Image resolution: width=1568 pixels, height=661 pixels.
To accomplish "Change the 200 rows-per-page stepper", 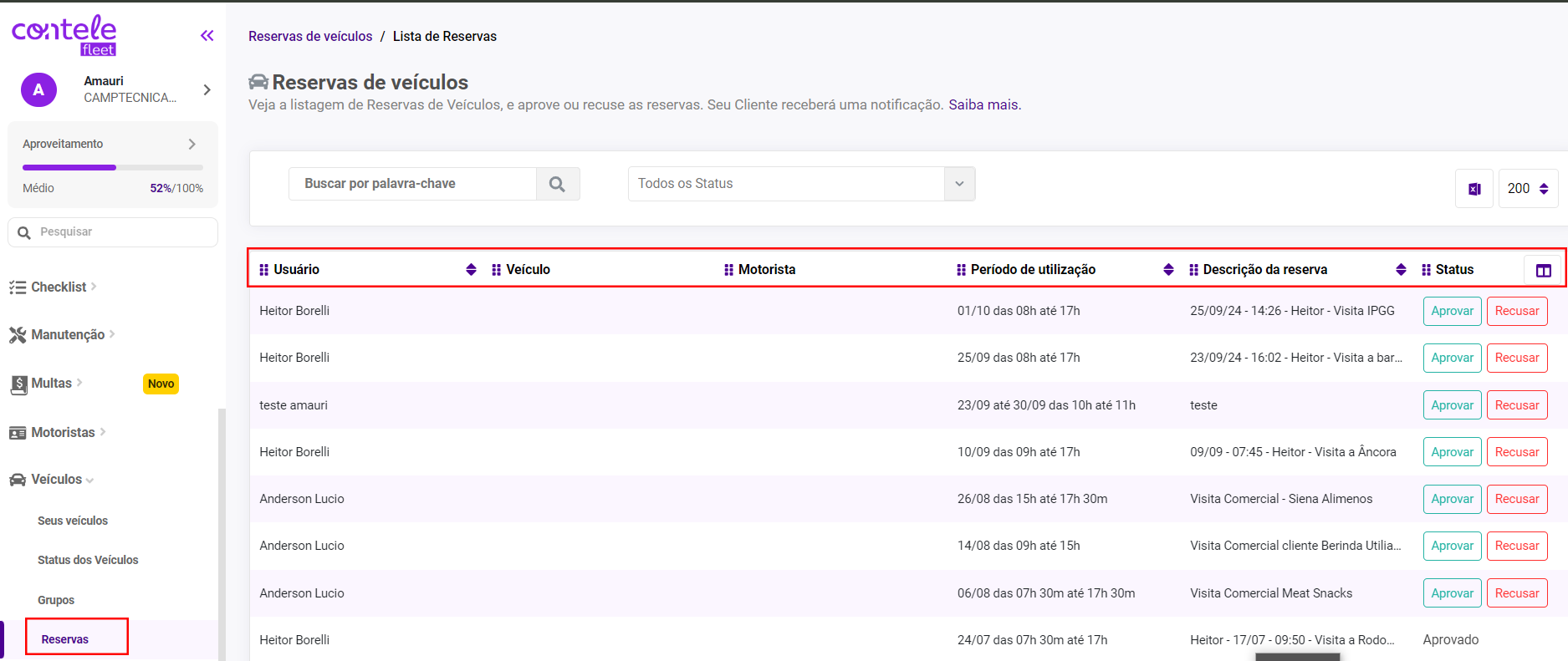I will click(1543, 189).
